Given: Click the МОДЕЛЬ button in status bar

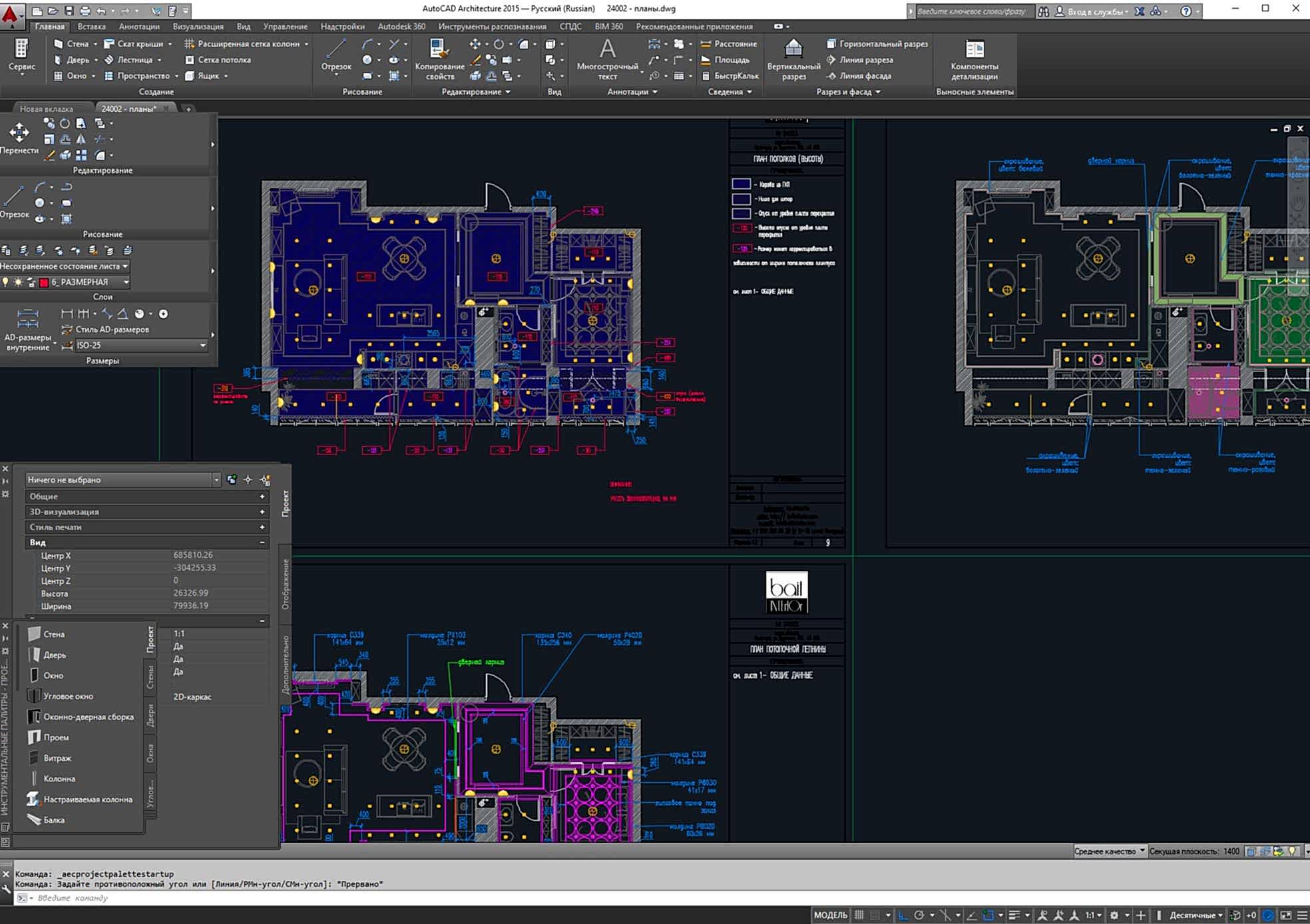Looking at the screenshot, I should (x=830, y=915).
